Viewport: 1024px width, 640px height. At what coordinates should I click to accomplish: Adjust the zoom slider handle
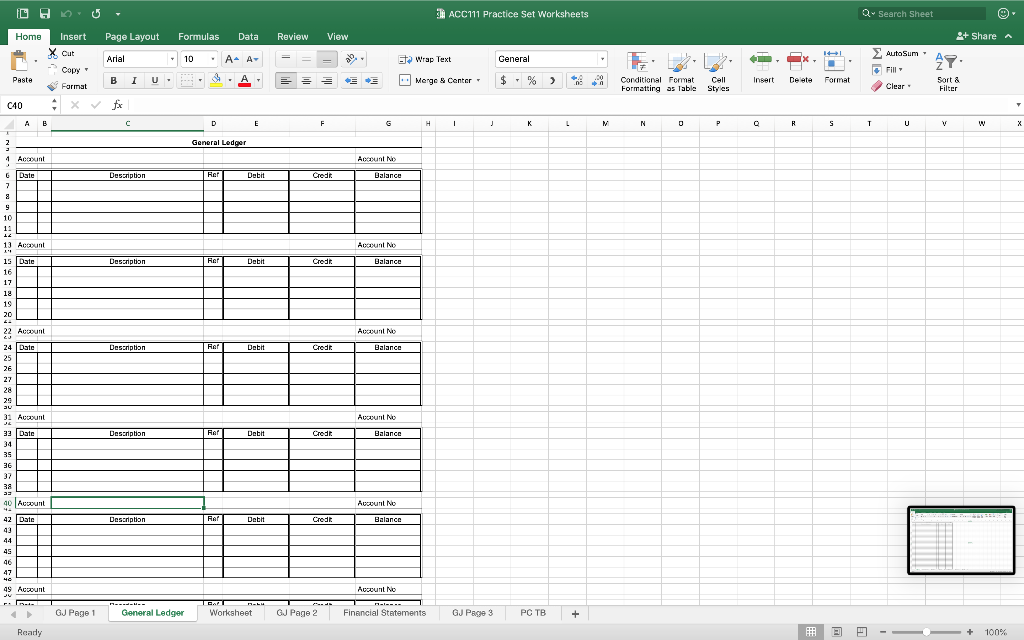coord(926,632)
